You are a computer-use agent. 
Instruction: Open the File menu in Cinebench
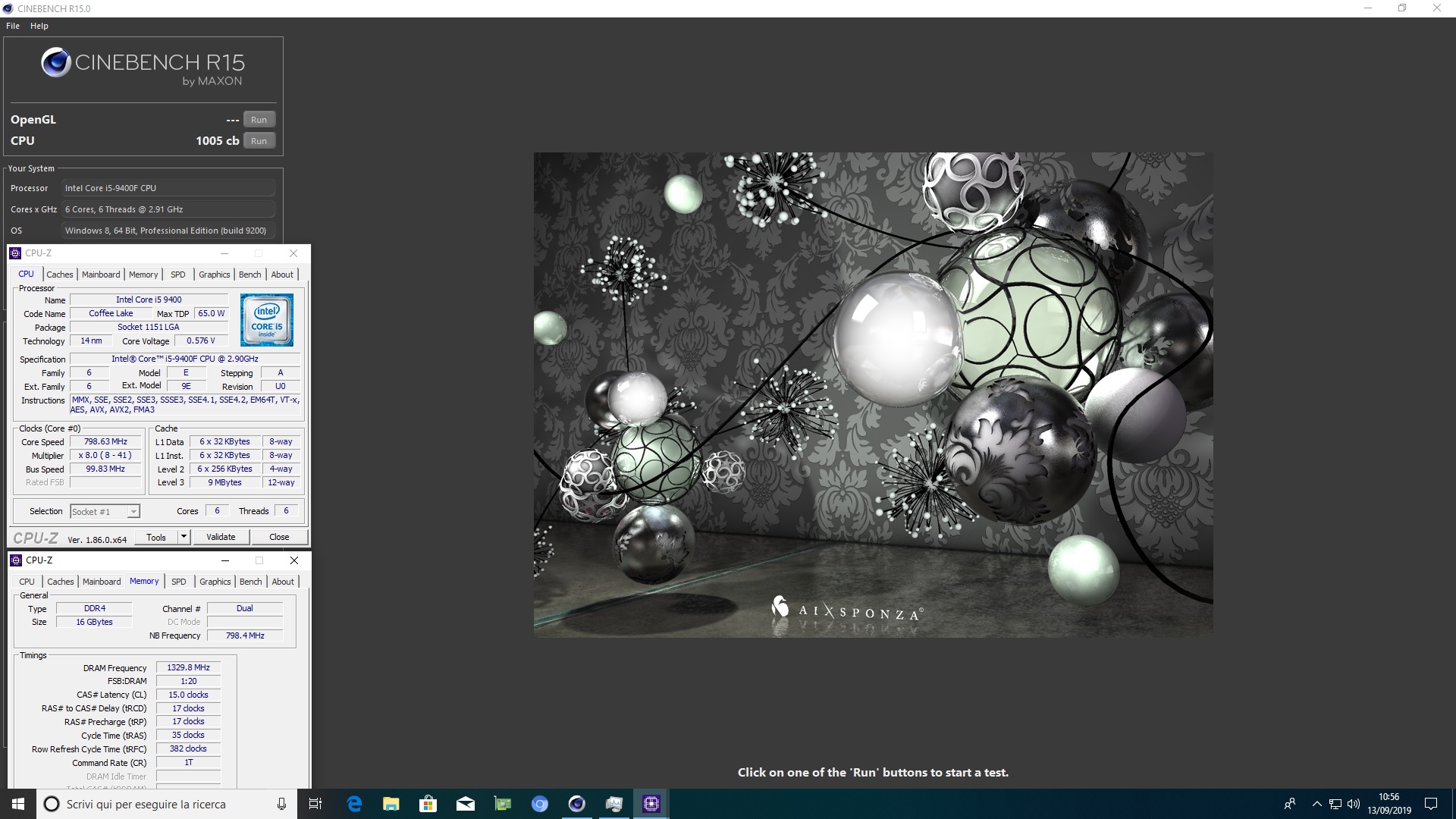coord(13,26)
